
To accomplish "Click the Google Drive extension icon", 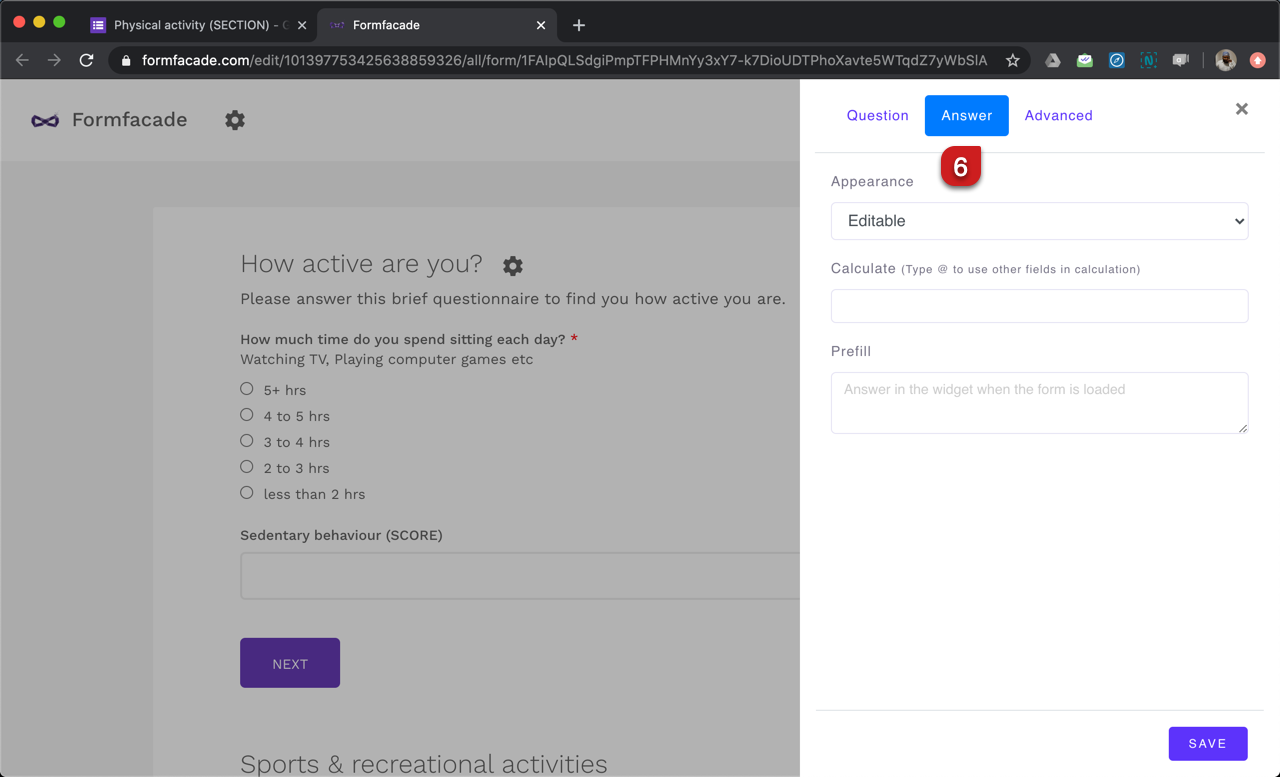I will (x=1052, y=60).
